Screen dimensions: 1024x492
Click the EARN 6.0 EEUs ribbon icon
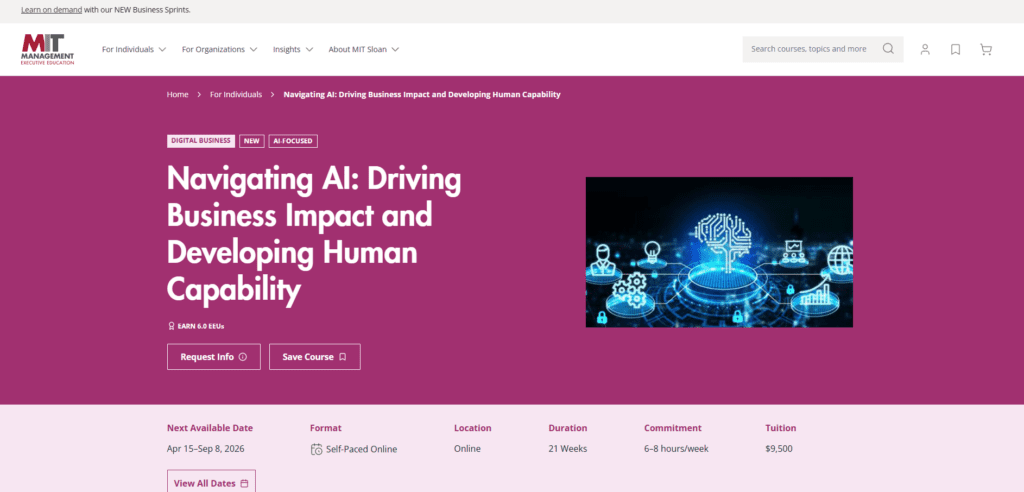171,325
